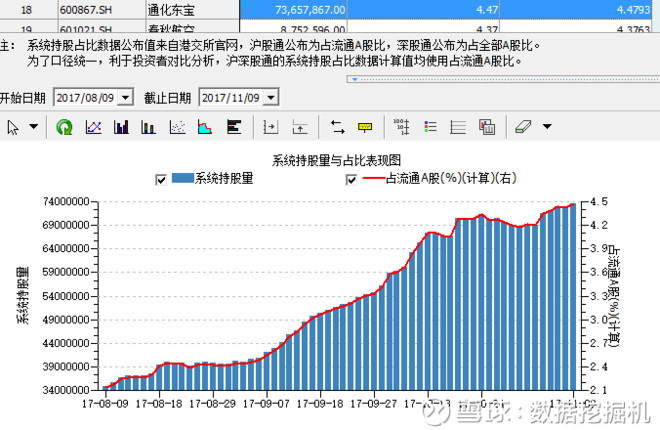The height and width of the screenshot is (430, 660).
Task: Click the blue 系统持股量 legend swatch
Action: click(183, 178)
